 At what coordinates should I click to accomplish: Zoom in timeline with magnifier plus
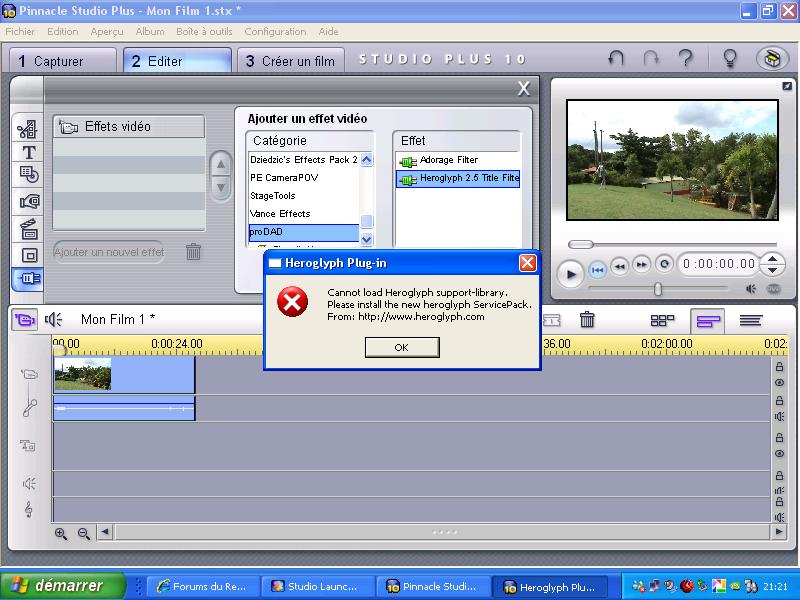pyautogui.click(x=61, y=534)
